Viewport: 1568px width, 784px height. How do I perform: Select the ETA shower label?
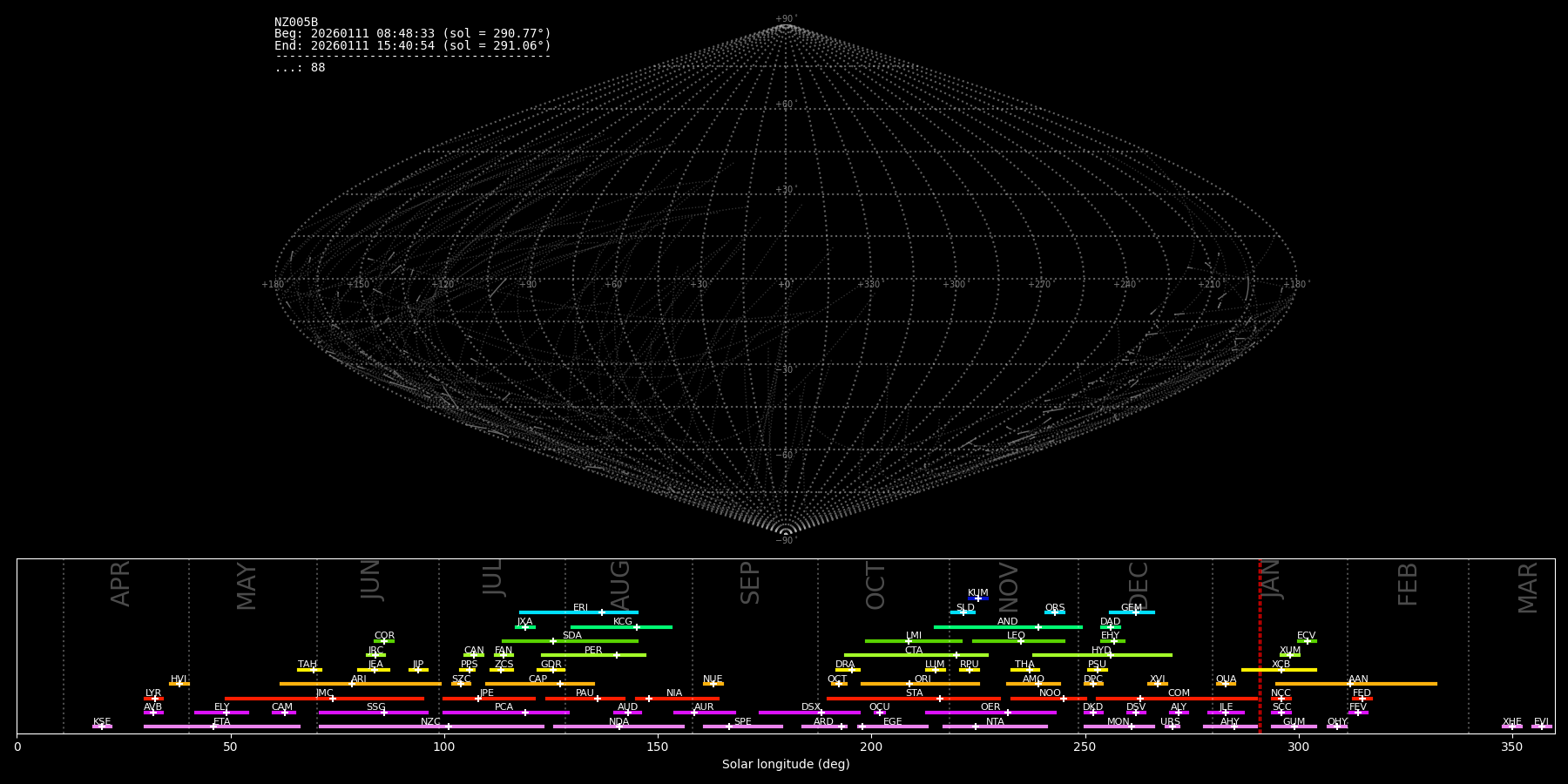(x=222, y=722)
